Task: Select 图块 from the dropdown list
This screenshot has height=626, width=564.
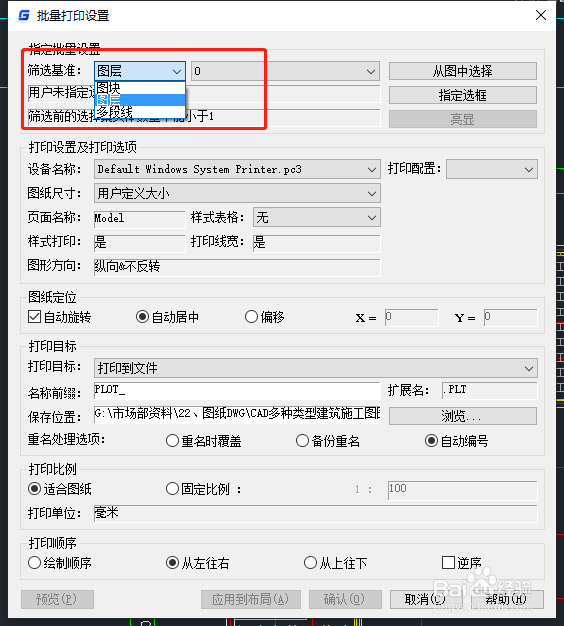Action: point(140,88)
